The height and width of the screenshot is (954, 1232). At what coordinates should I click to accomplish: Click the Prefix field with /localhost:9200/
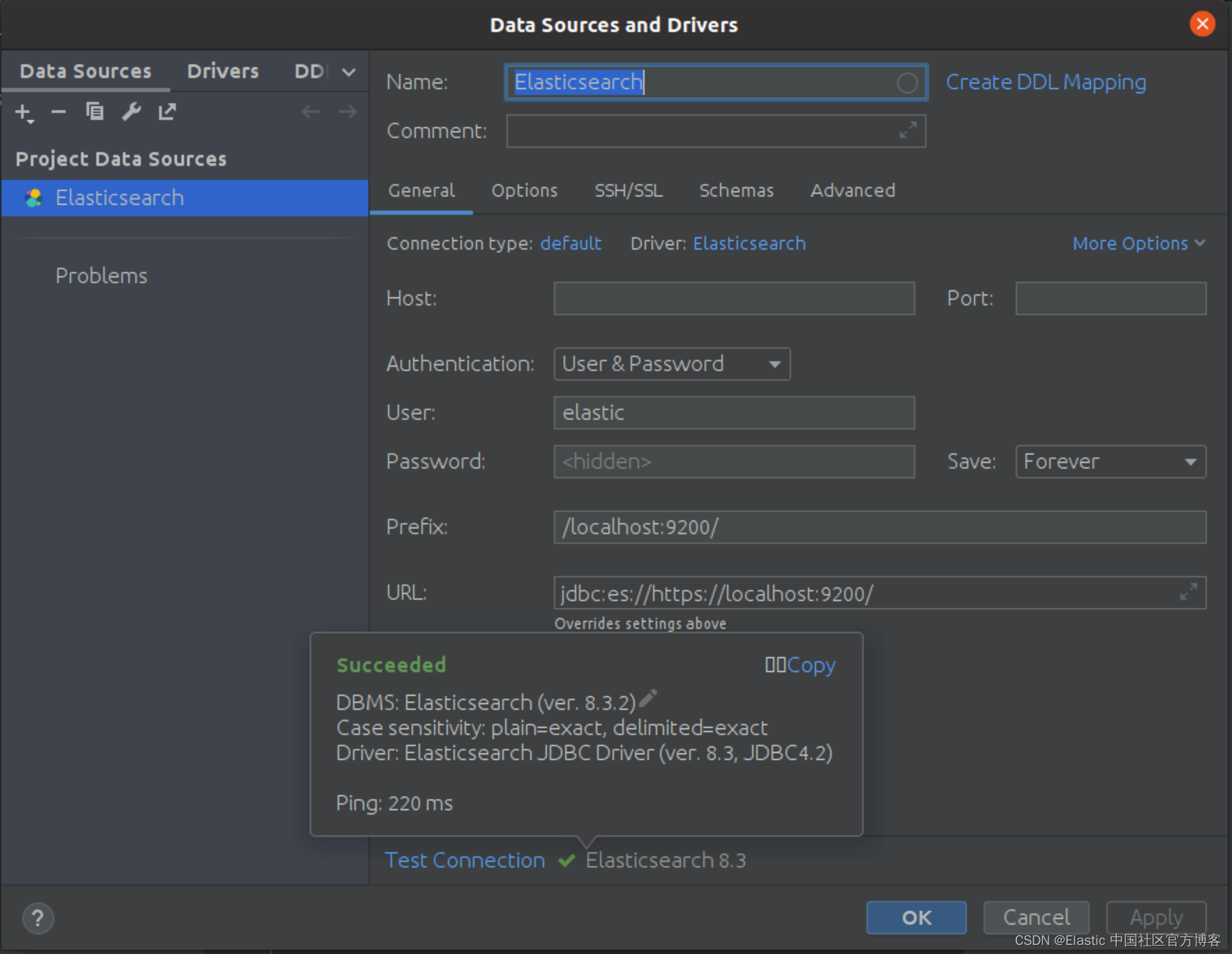point(880,527)
